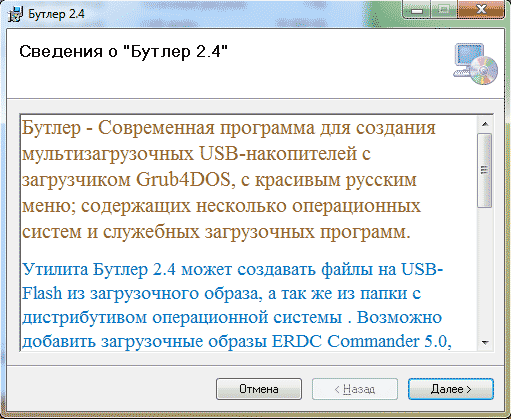Click the line mentioning мультизагрузочных USB-накопителей
Screen dimensions: 511x419
pyautogui.click(x=196, y=154)
